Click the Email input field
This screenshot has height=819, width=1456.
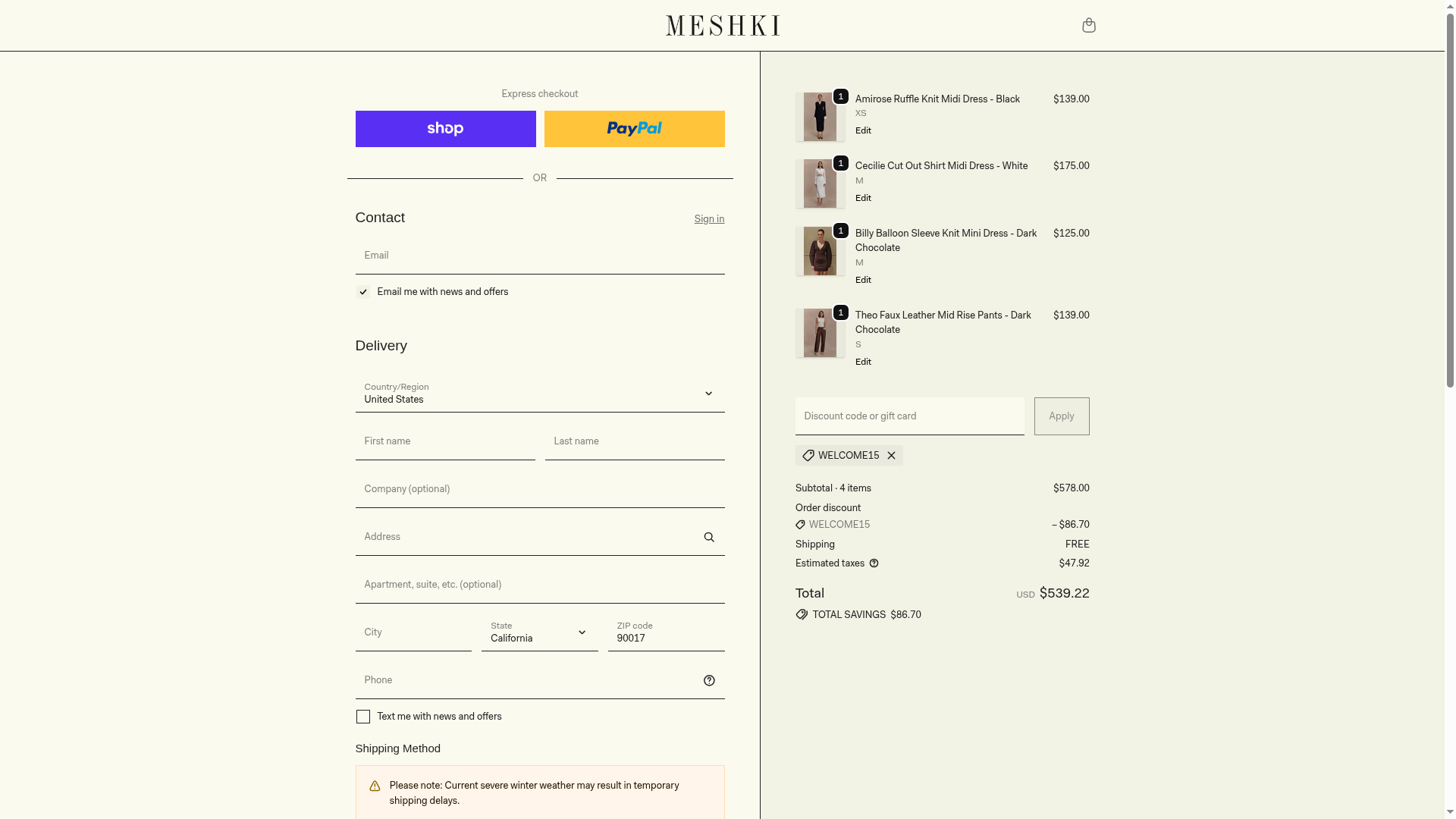coord(539,256)
